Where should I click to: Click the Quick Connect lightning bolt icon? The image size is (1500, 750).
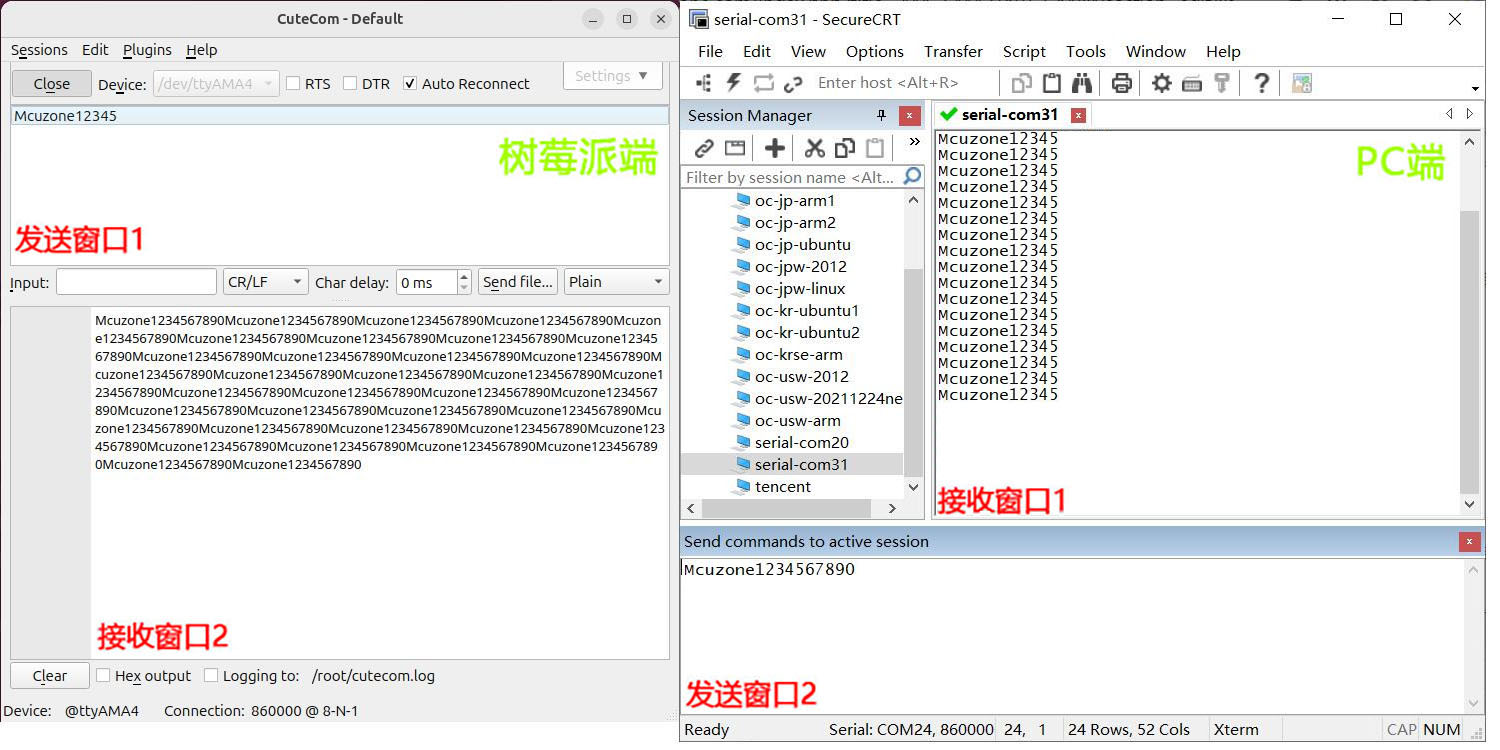click(x=734, y=83)
